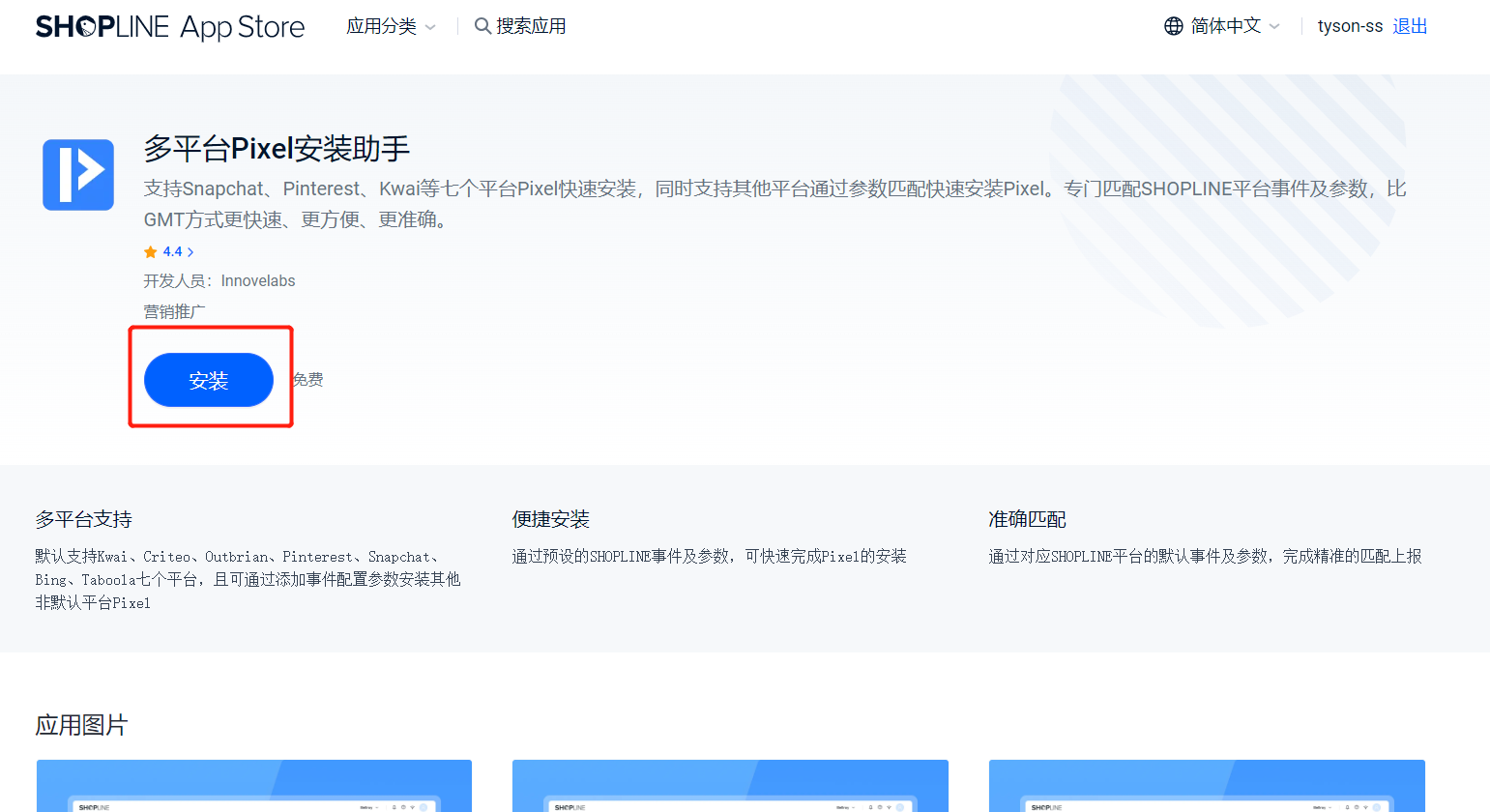Click the 4.4 rating score

click(x=172, y=252)
